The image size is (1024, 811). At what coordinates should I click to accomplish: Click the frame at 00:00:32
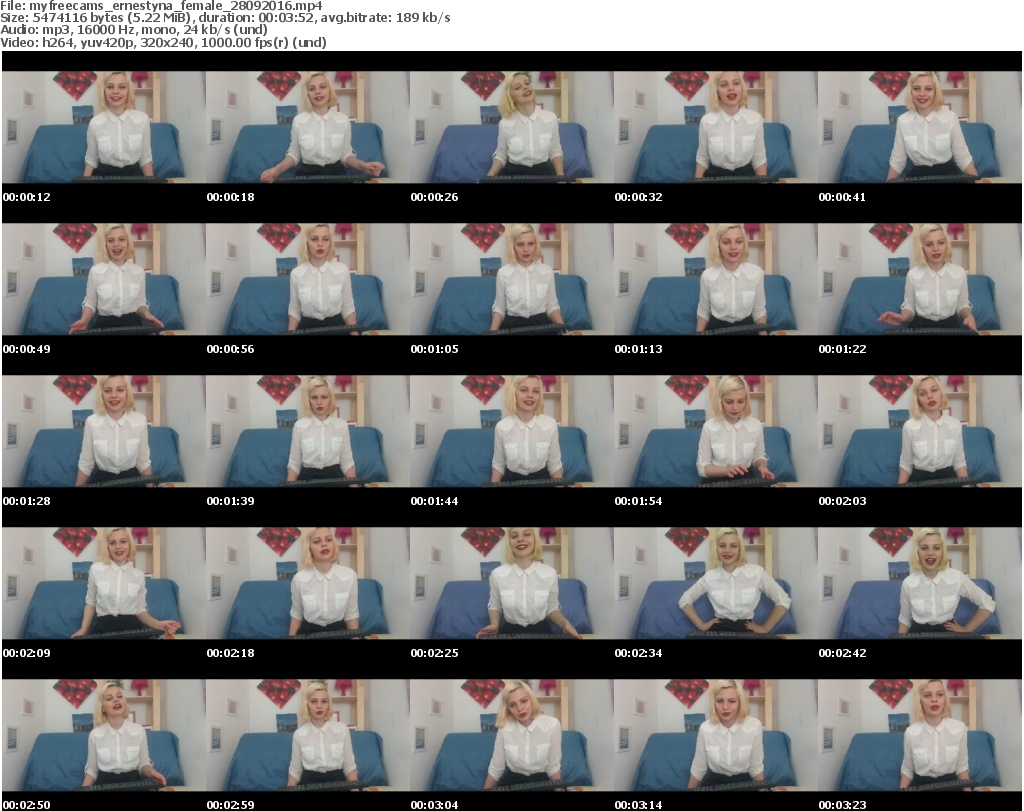point(716,127)
